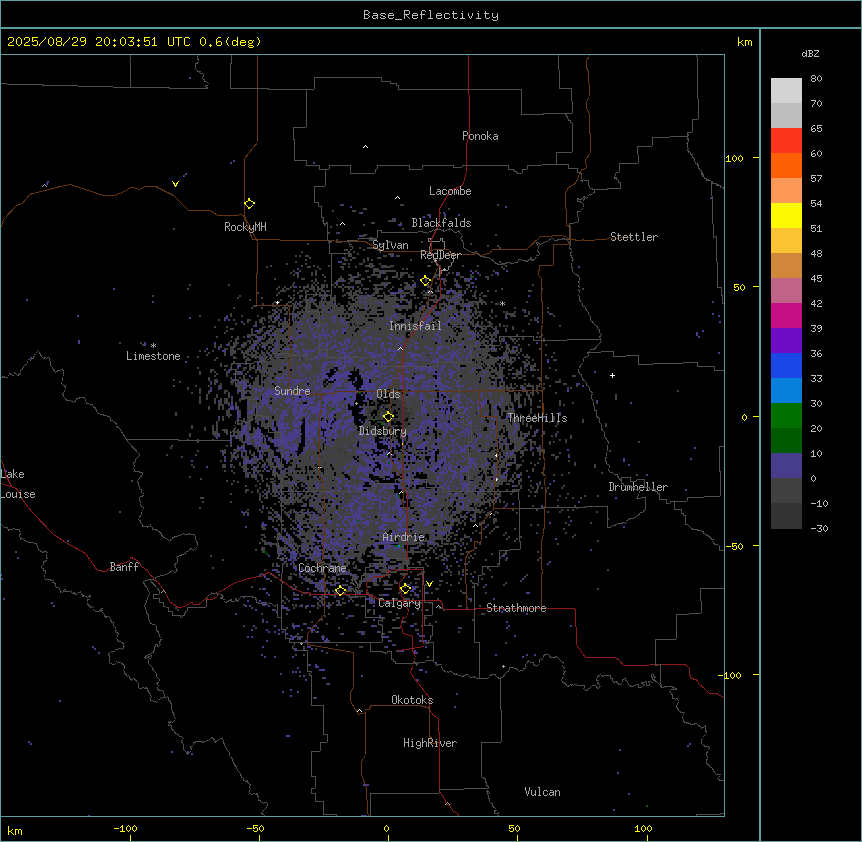
Task: Click the Drumheller city label
Action: (x=638, y=487)
